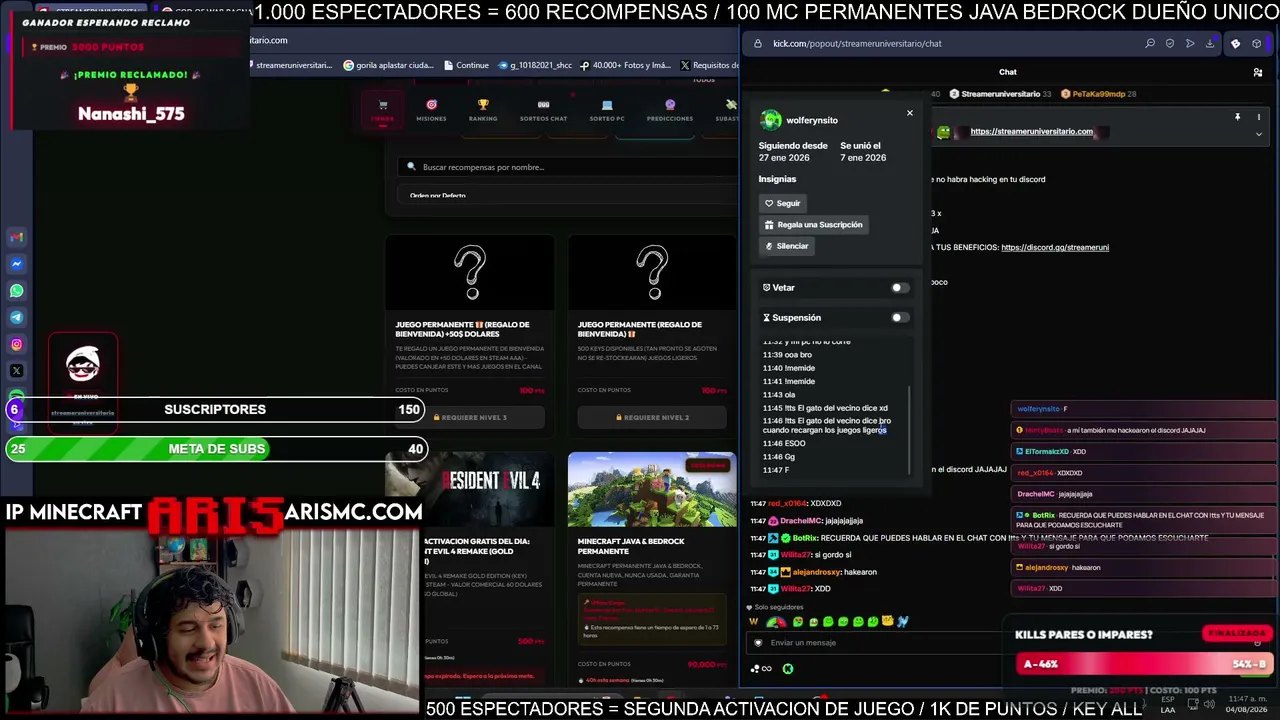Click username alejandrosxy in chat
This screenshot has height=720, width=1280.
coord(816,572)
